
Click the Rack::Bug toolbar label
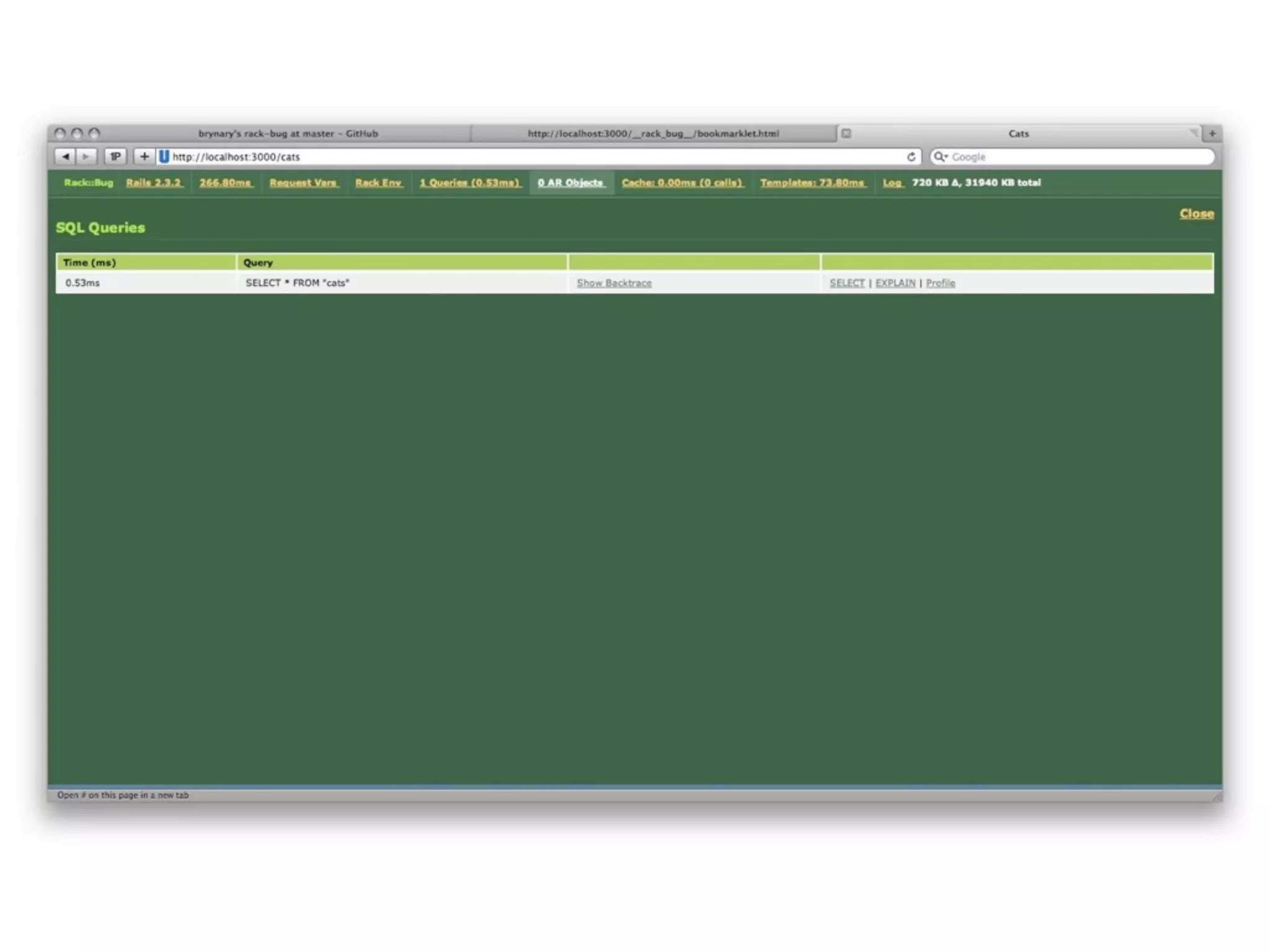pos(89,183)
